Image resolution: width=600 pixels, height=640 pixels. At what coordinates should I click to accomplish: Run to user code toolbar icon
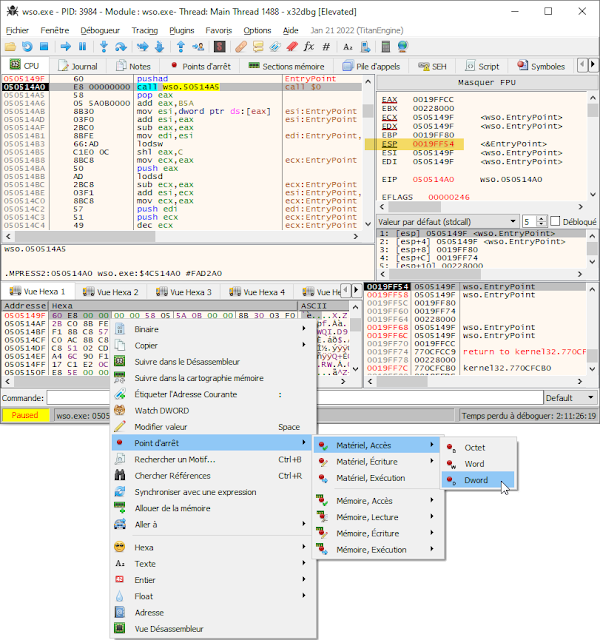pos(198,47)
